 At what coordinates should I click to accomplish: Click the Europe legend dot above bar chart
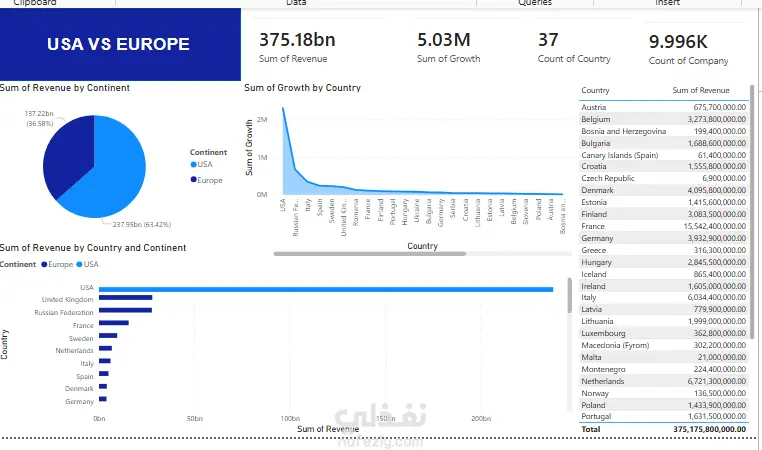(44, 264)
